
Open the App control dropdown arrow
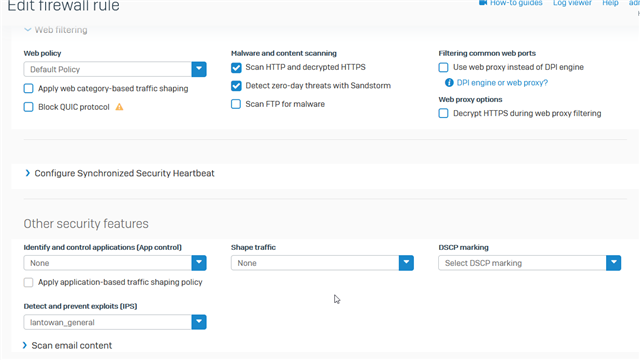tap(199, 263)
